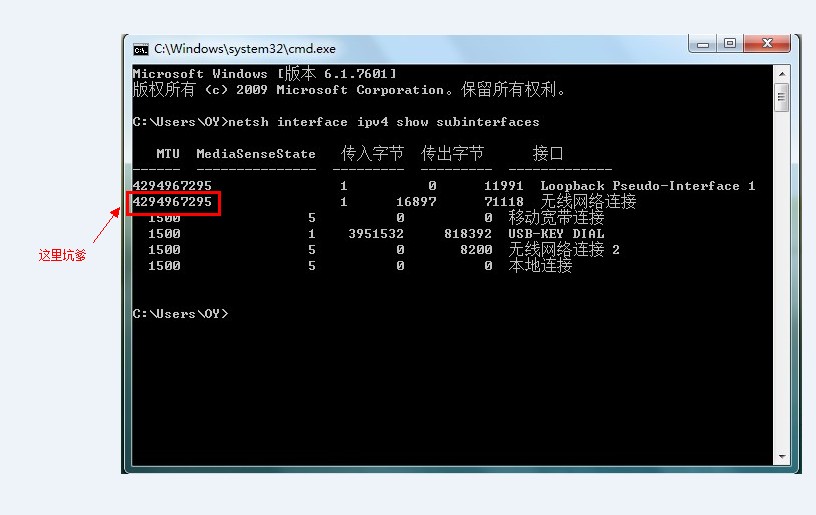The width and height of the screenshot is (816, 515).
Task: Click the 移动宽带连接 interface name
Action: pyautogui.click(x=556, y=217)
